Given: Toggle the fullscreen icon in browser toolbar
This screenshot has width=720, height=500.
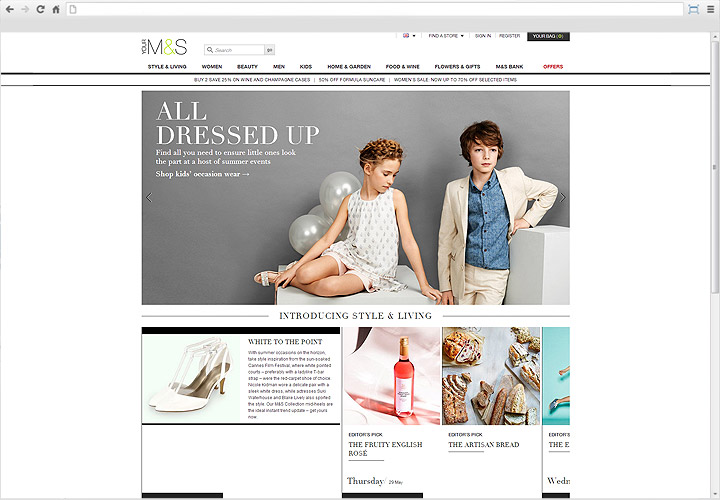Looking at the screenshot, I should pos(693,9).
